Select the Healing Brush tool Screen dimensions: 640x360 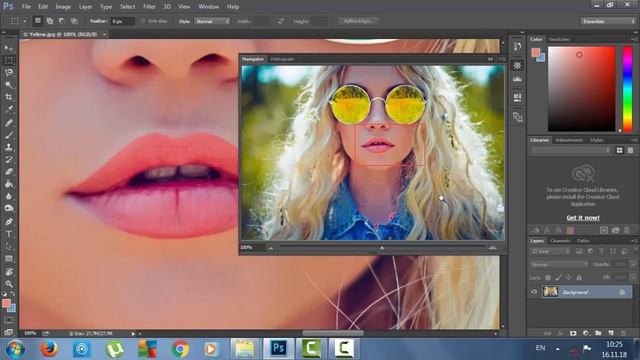(9, 122)
